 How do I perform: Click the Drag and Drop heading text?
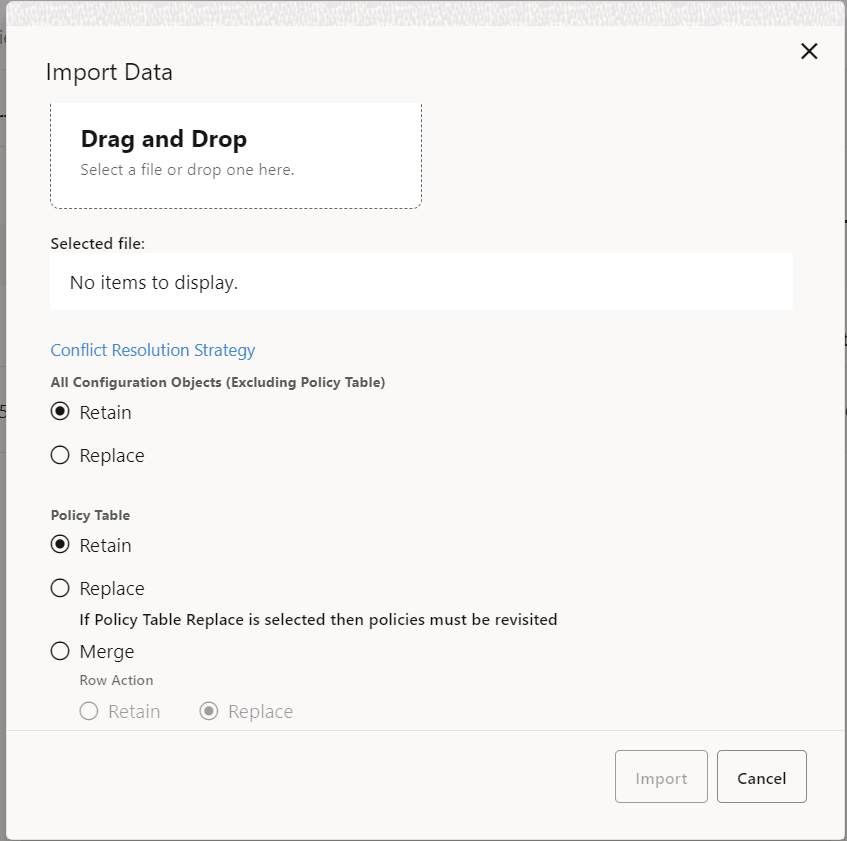(163, 139)
